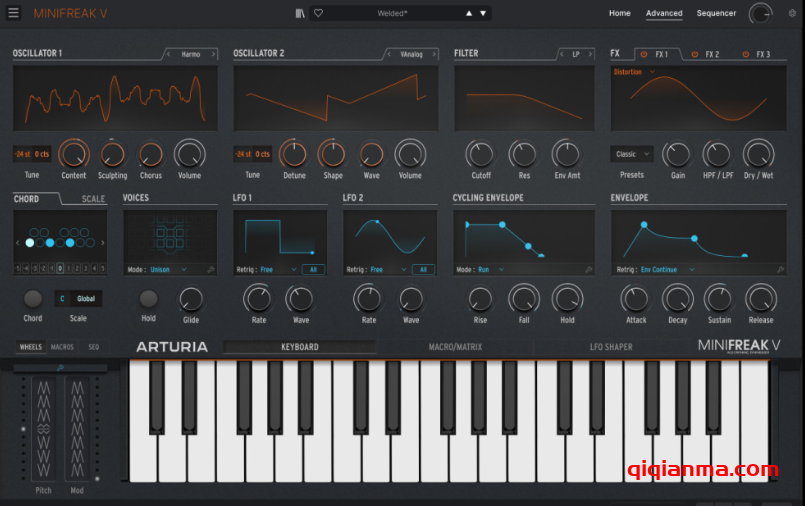Favorite the preset with the heart icon

click(x=318, y=13)
